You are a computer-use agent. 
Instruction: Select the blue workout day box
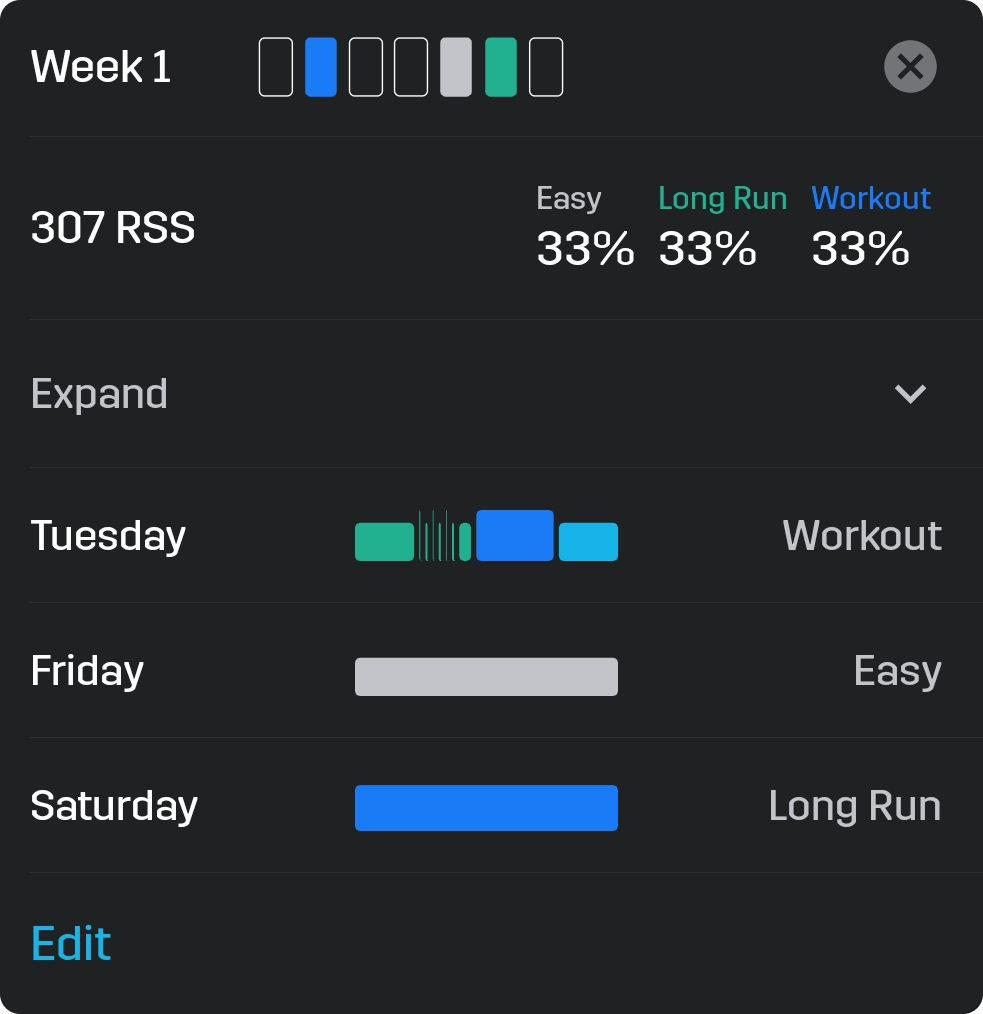(x=321, y=67)
